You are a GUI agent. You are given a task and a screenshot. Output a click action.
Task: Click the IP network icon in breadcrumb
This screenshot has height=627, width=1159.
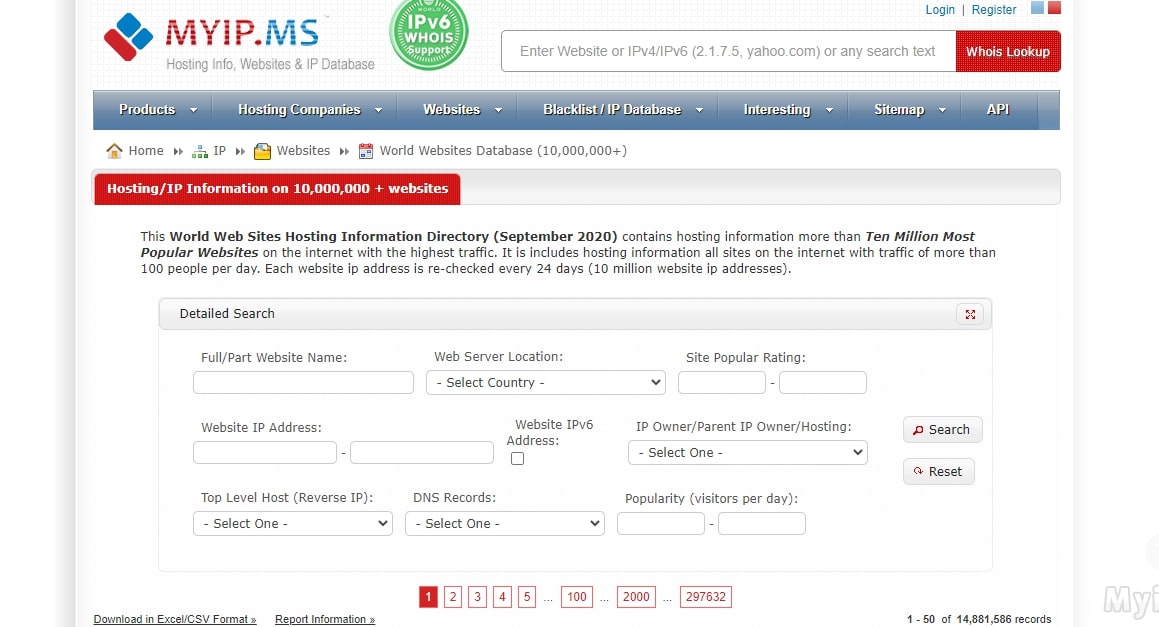coord(200,151)
